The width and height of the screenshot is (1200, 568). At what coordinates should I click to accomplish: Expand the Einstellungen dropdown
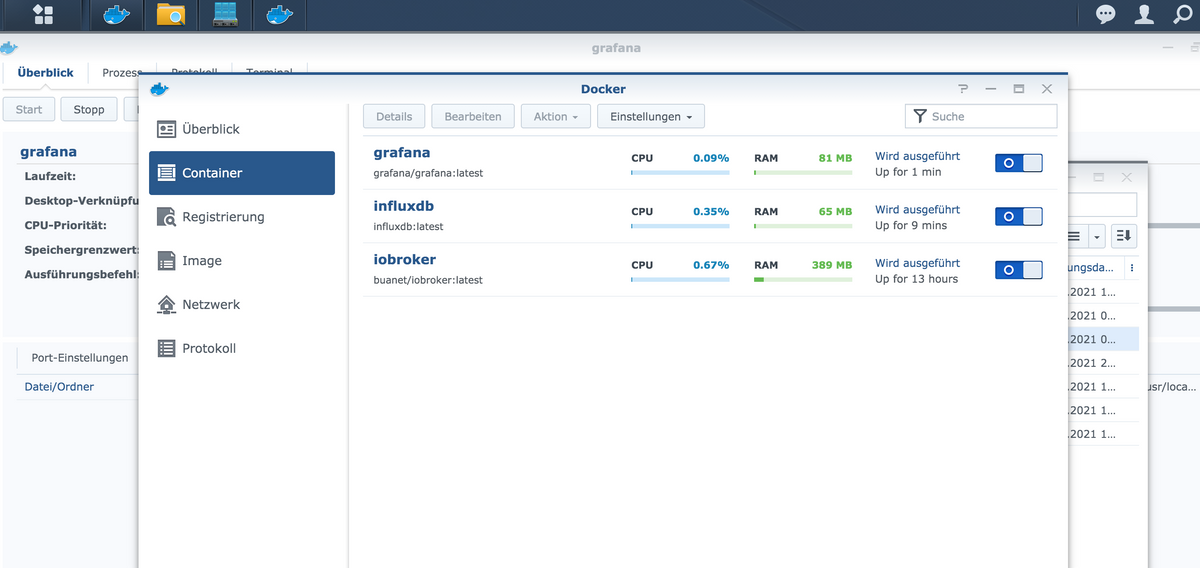[x=651, y=116]
